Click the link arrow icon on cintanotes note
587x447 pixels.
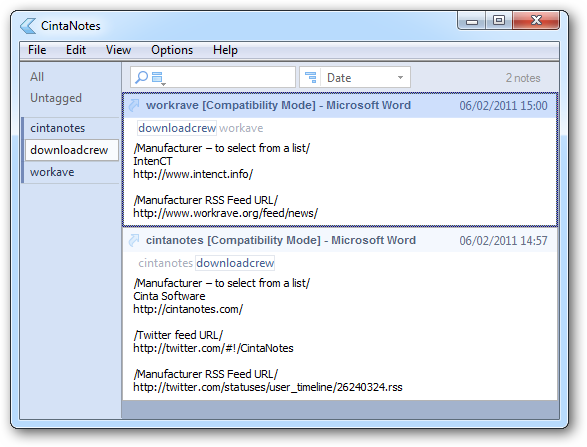coord(134,240)
